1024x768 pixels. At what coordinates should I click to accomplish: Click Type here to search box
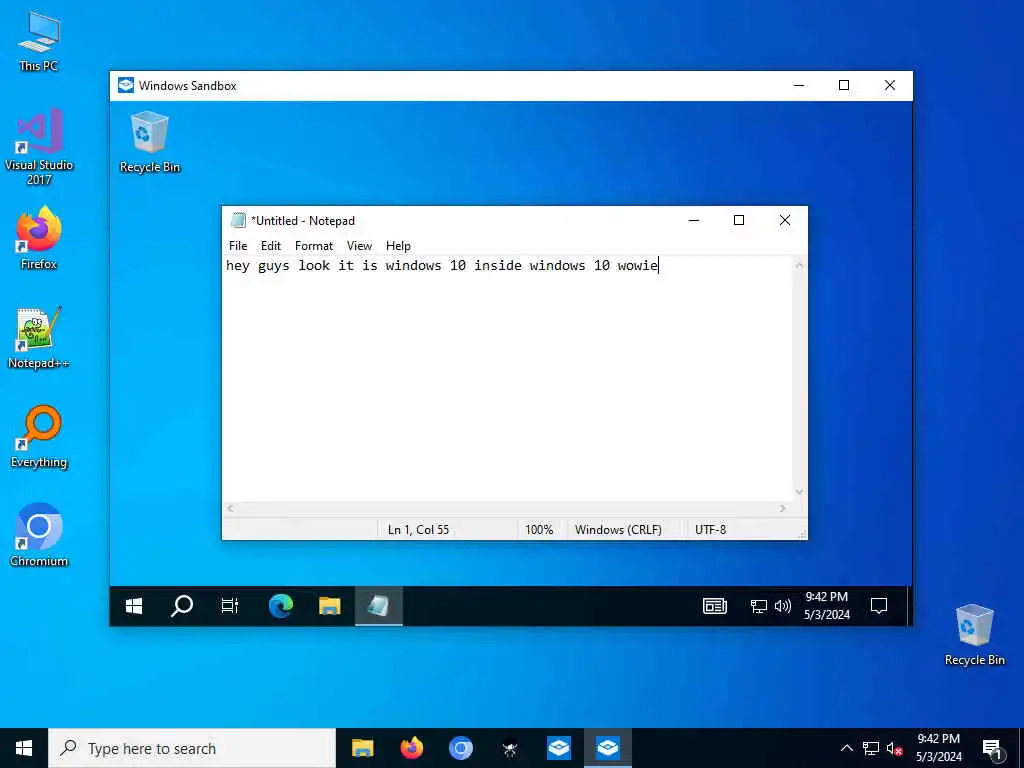pyautogui.click(x=192, y=748)
